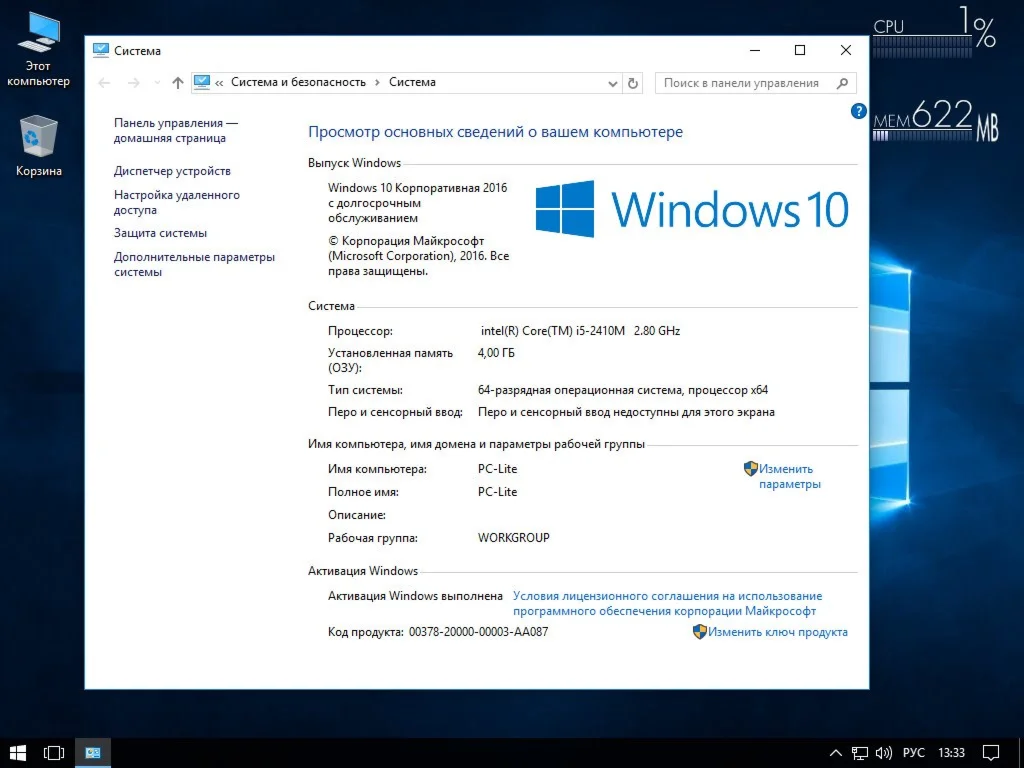Viewport: 1024px width, 768px height.
Task: Show hidden tray icons chevron
Action: (x=836, y=752)
